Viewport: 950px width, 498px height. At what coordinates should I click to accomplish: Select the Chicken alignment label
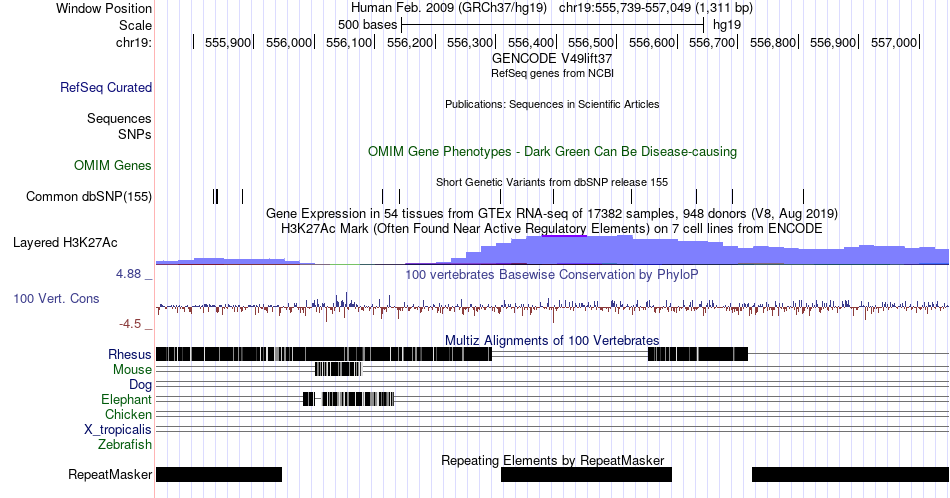[128, 414]
